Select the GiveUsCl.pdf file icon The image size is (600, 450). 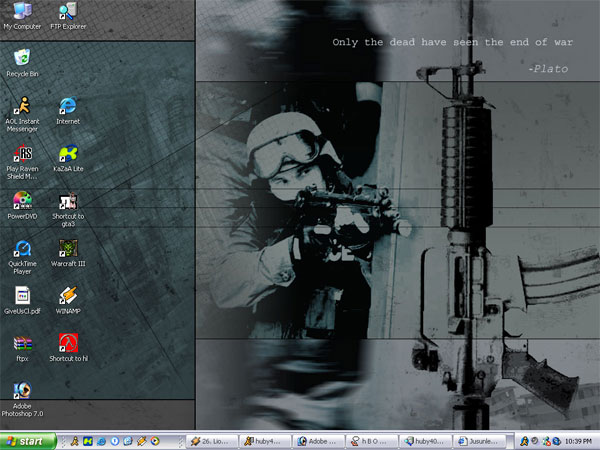click(x=22, y=295)
